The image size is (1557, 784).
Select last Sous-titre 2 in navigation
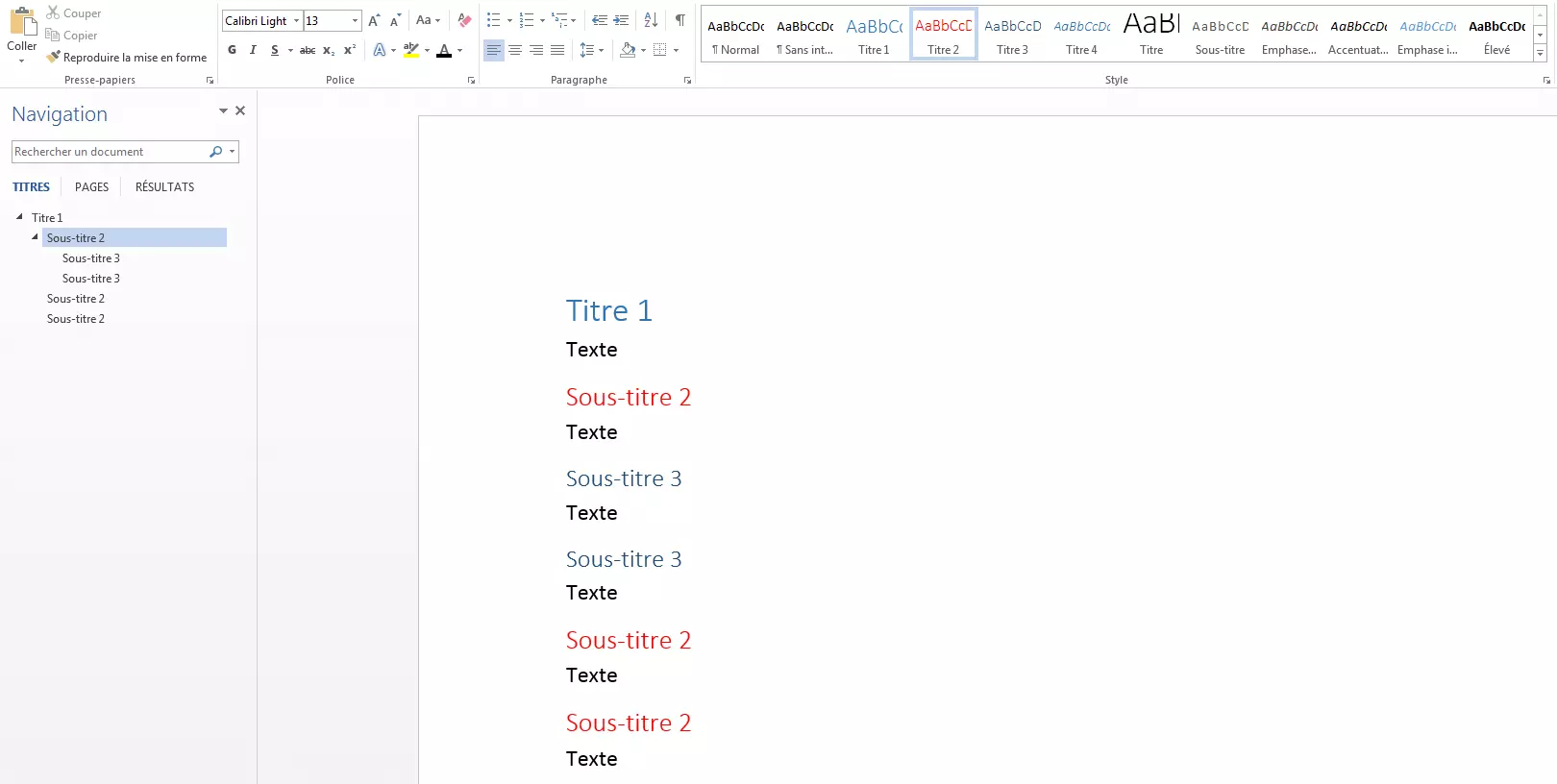[x=76, y=319]
